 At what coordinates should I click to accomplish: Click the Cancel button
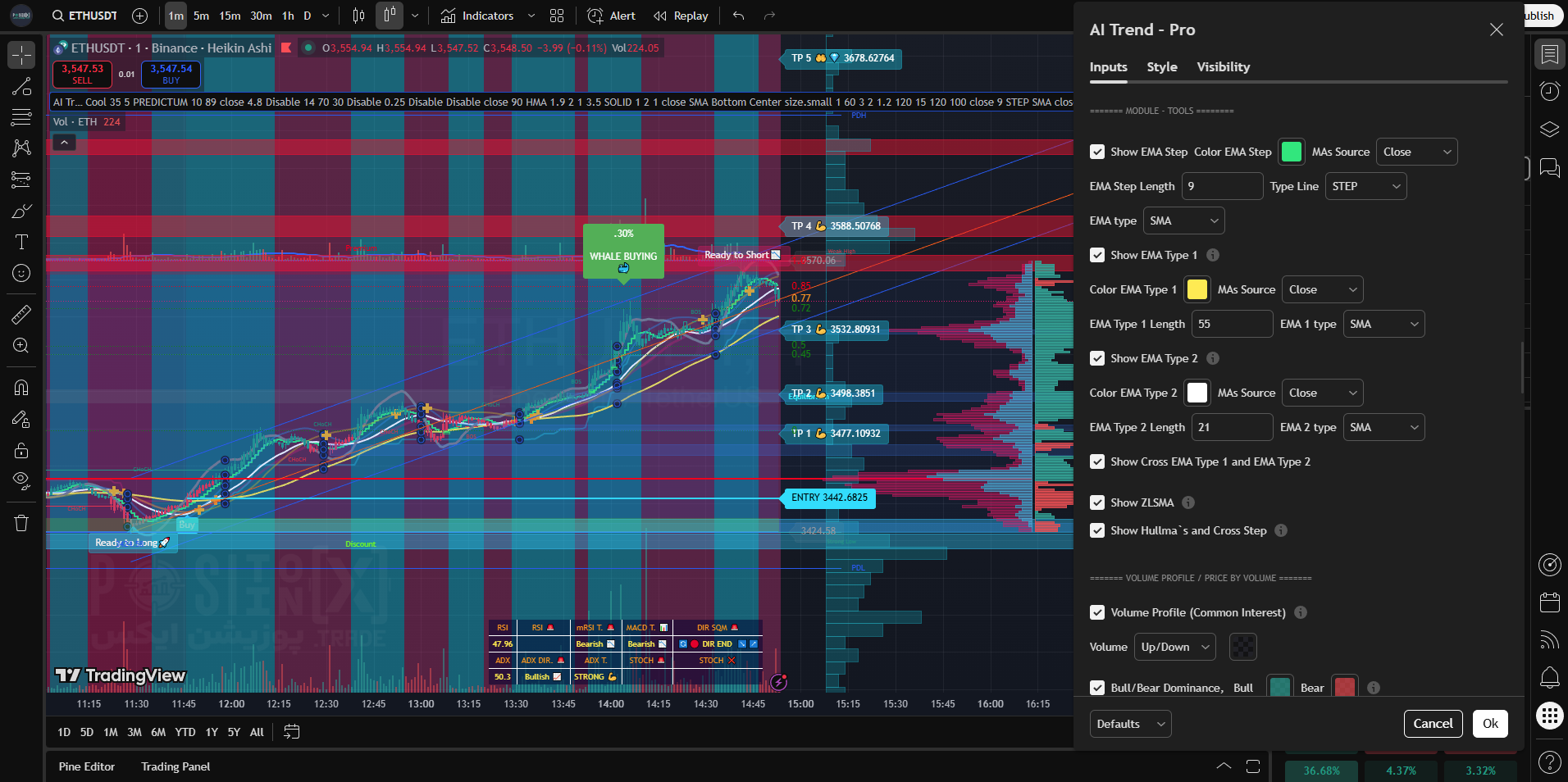pos(1433,724)
